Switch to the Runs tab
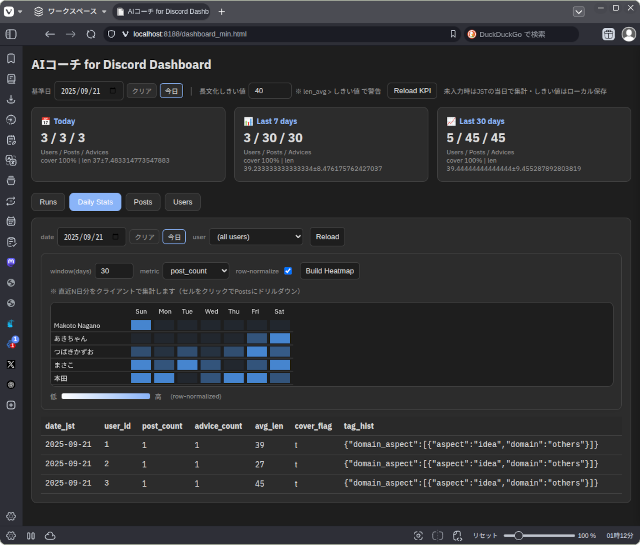The height and width of the screenshot is (545, 640). pyautogui.click(x=48, y=202)
